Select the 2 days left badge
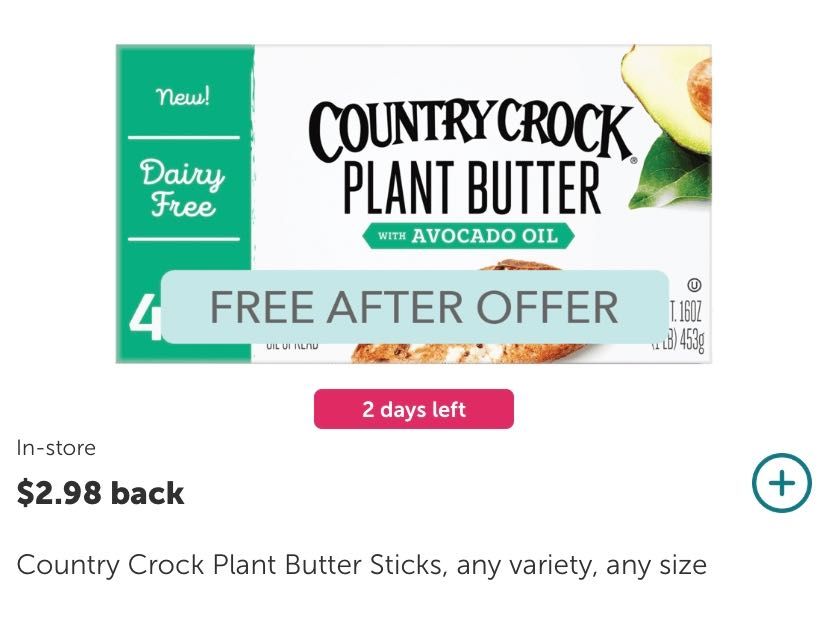 (x=413, y=409)
